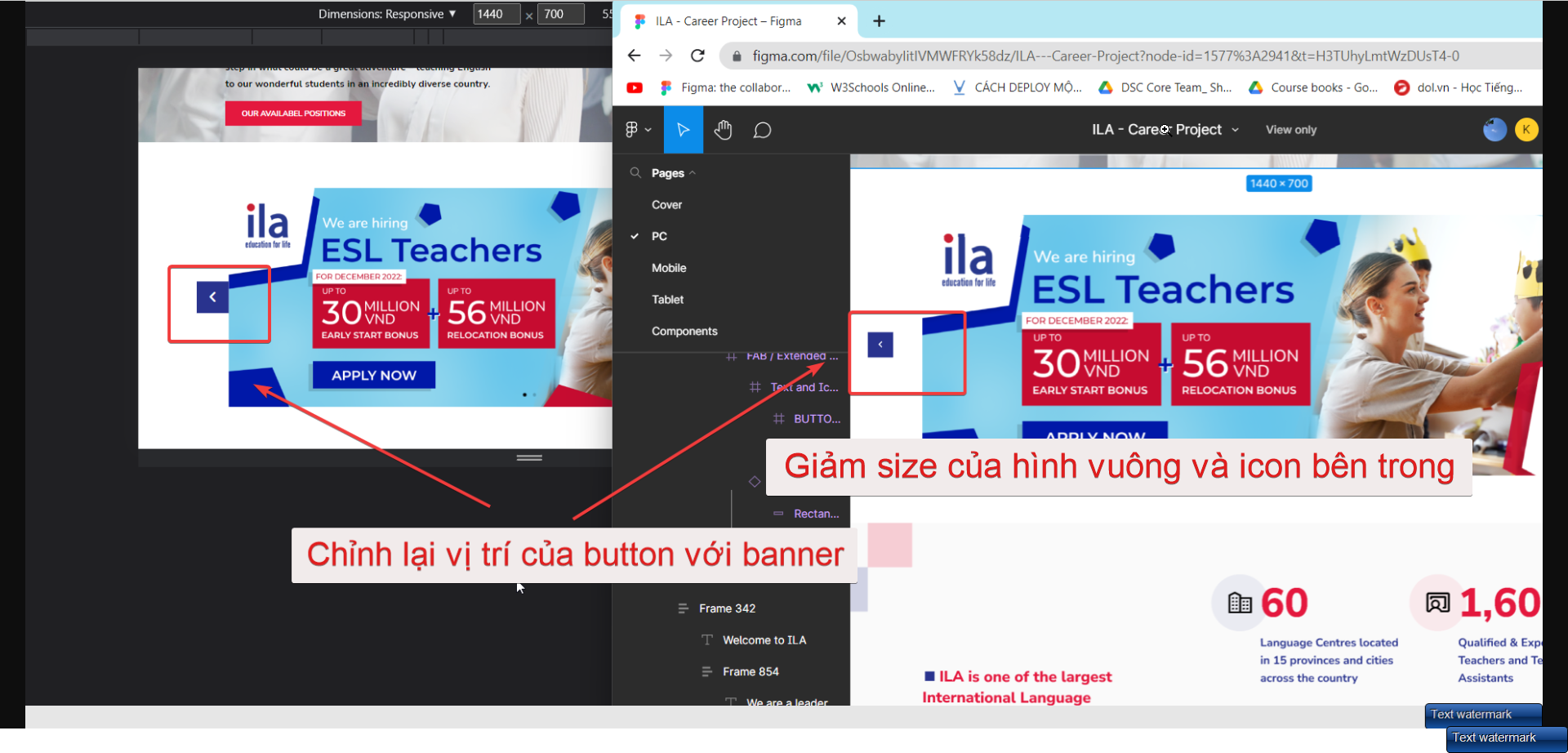Select the Frame 342 layer
The image size is (1568, 753).
click(717, 608)
